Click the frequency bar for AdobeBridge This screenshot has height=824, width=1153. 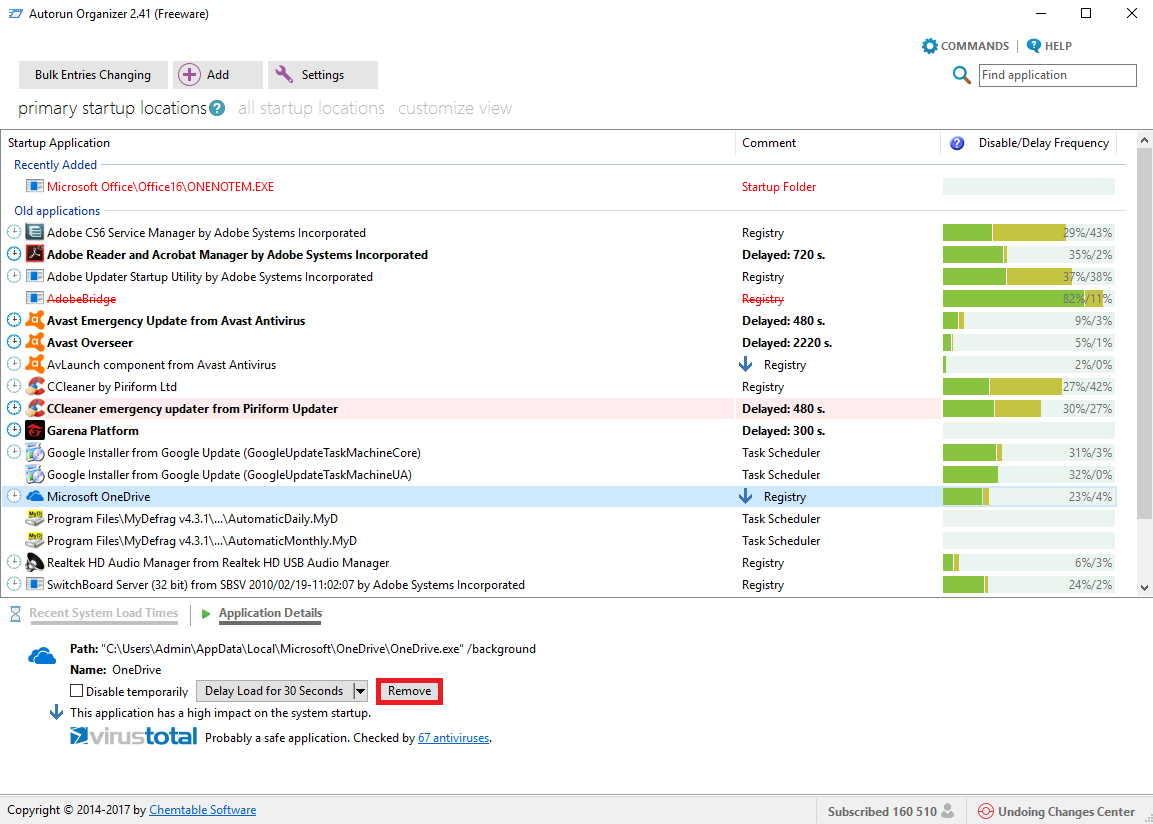(1028, 298)
